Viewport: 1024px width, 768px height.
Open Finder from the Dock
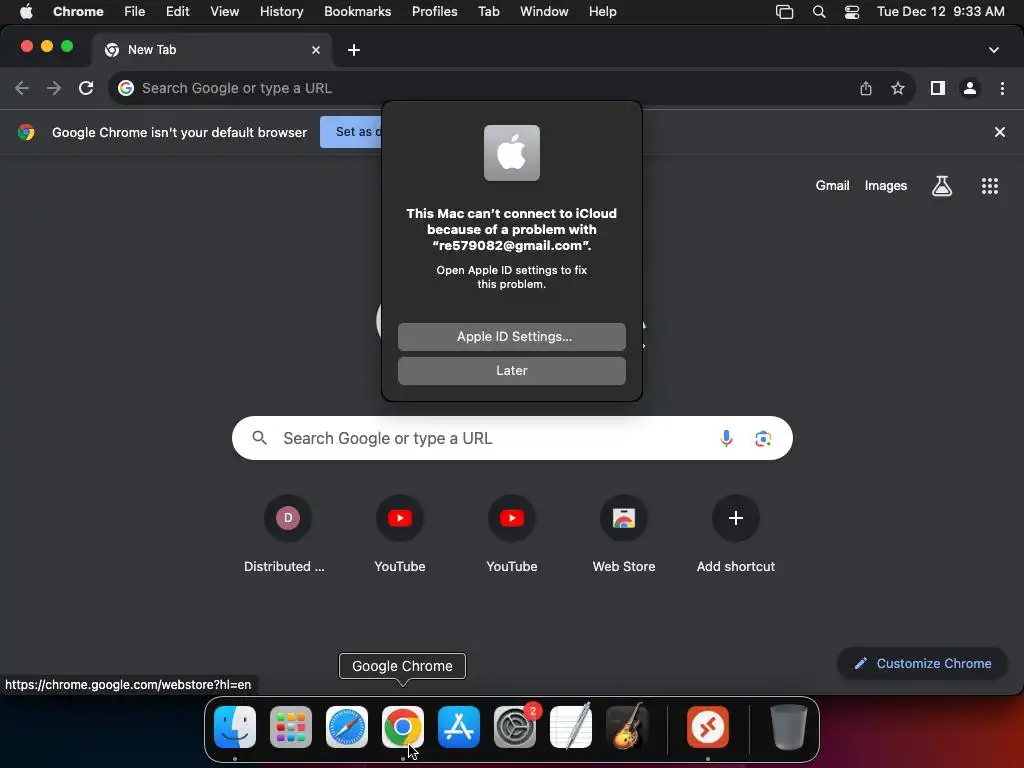click(235, 727)
